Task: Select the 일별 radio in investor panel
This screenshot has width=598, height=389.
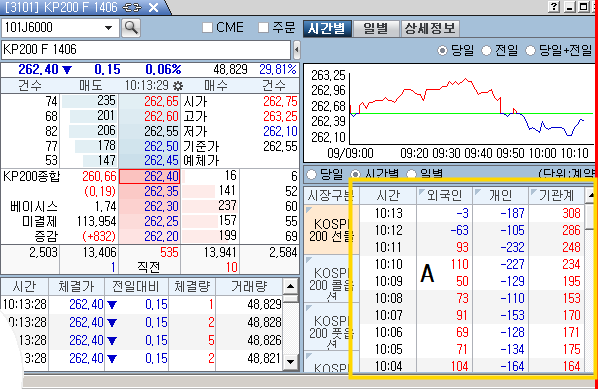Action: pos(411,174)
